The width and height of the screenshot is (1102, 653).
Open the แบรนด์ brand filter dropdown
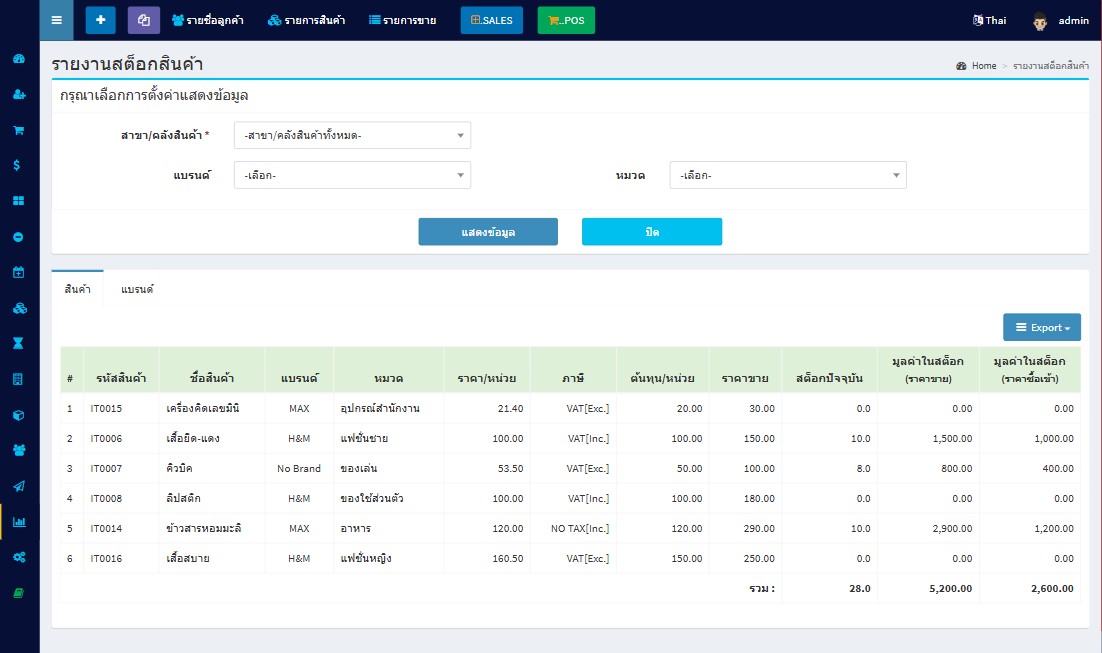click(352, 175)
